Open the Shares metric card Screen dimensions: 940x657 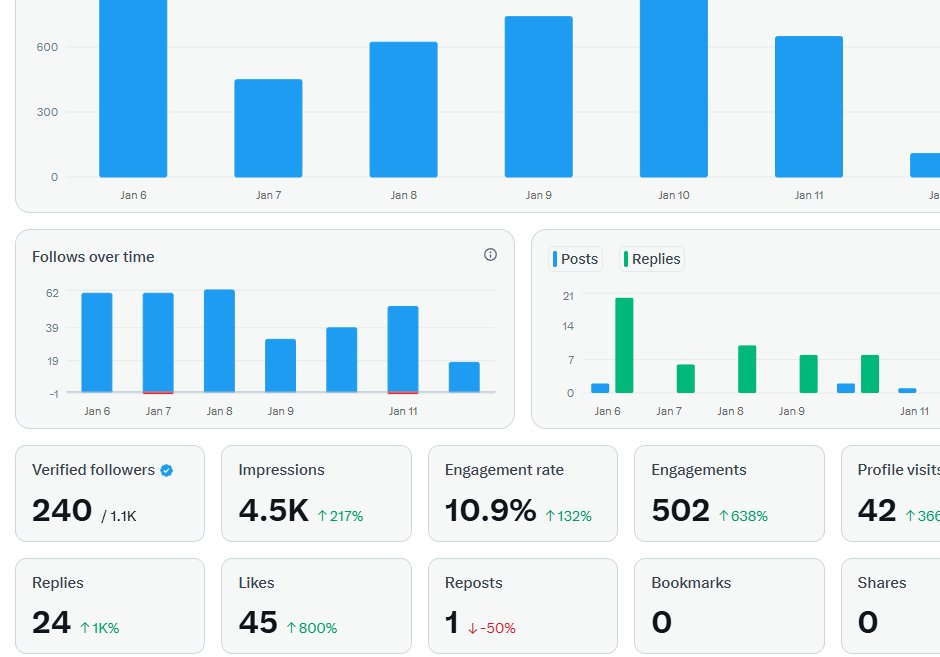pos(891,606)
